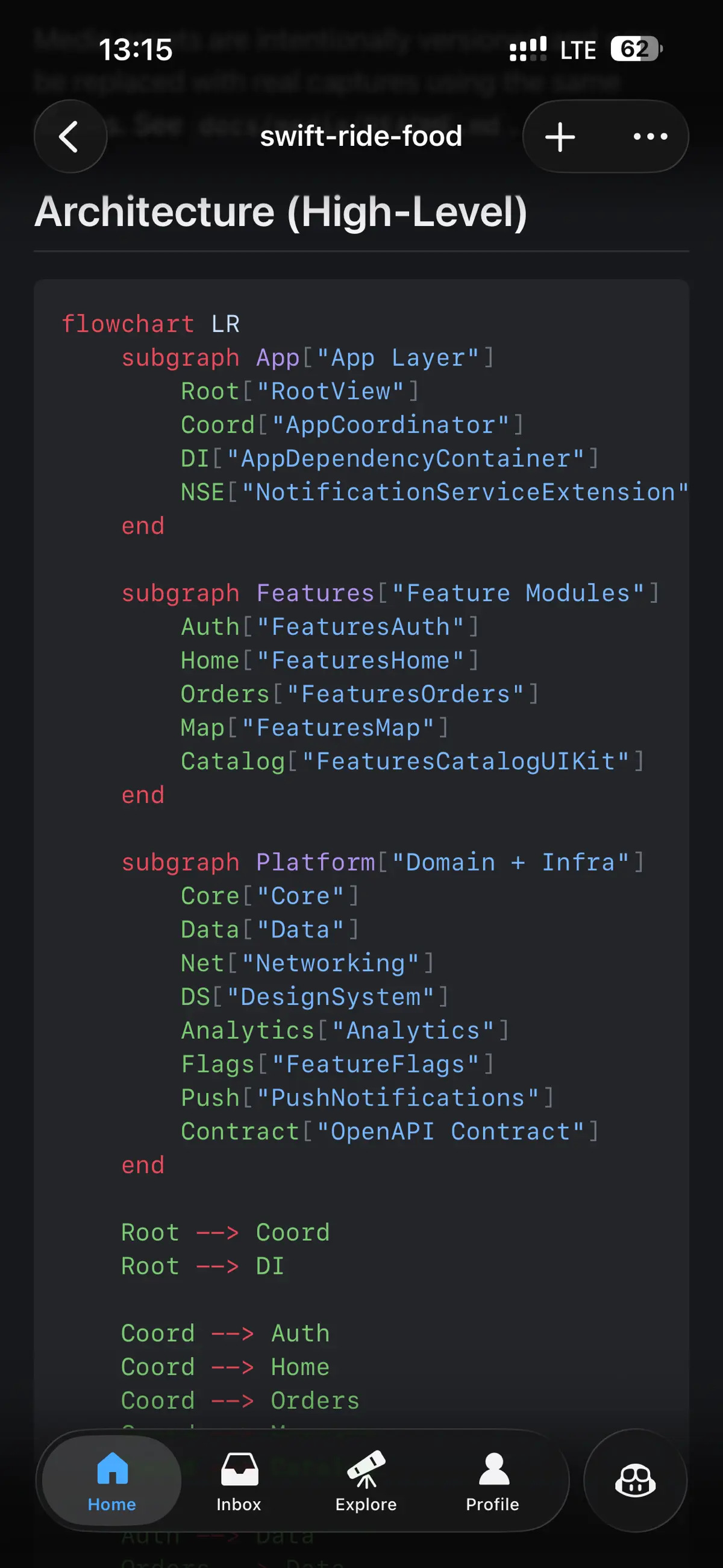The image size is (723, 1568).
Task: Tap the battery level indicator
Action: click(636, 49)
